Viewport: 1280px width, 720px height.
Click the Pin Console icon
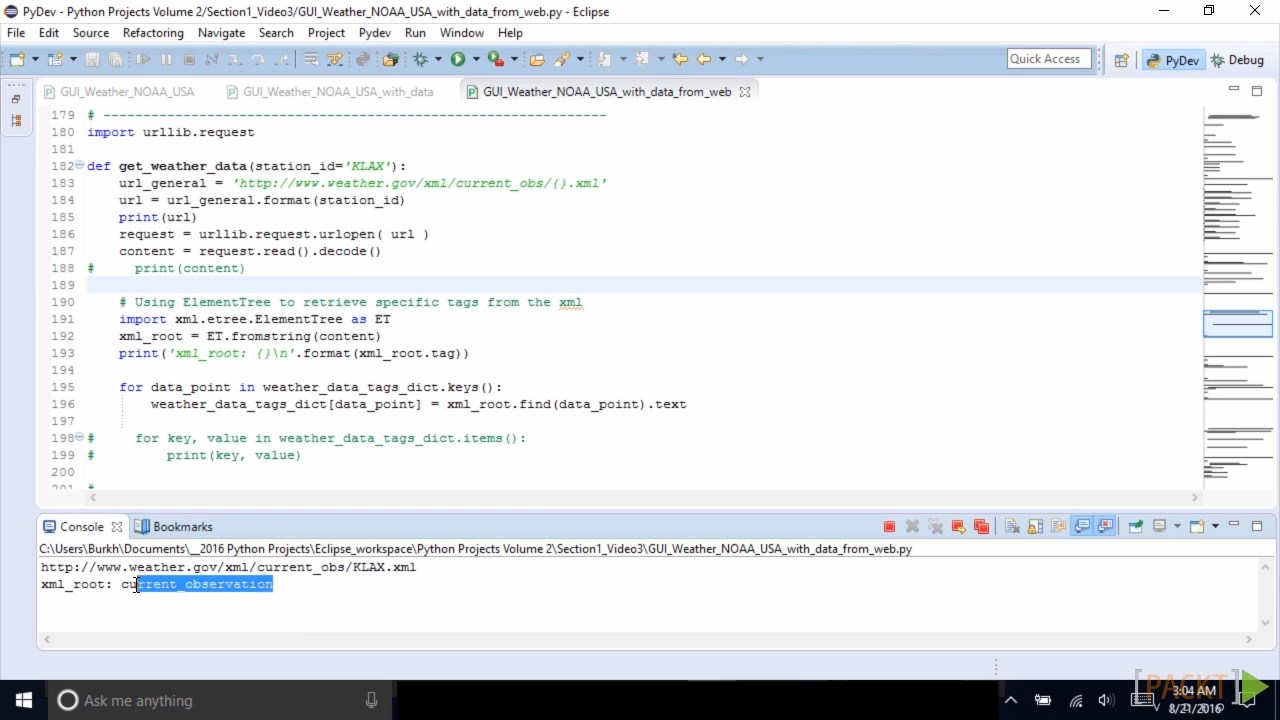click(x=1135, y=526)
